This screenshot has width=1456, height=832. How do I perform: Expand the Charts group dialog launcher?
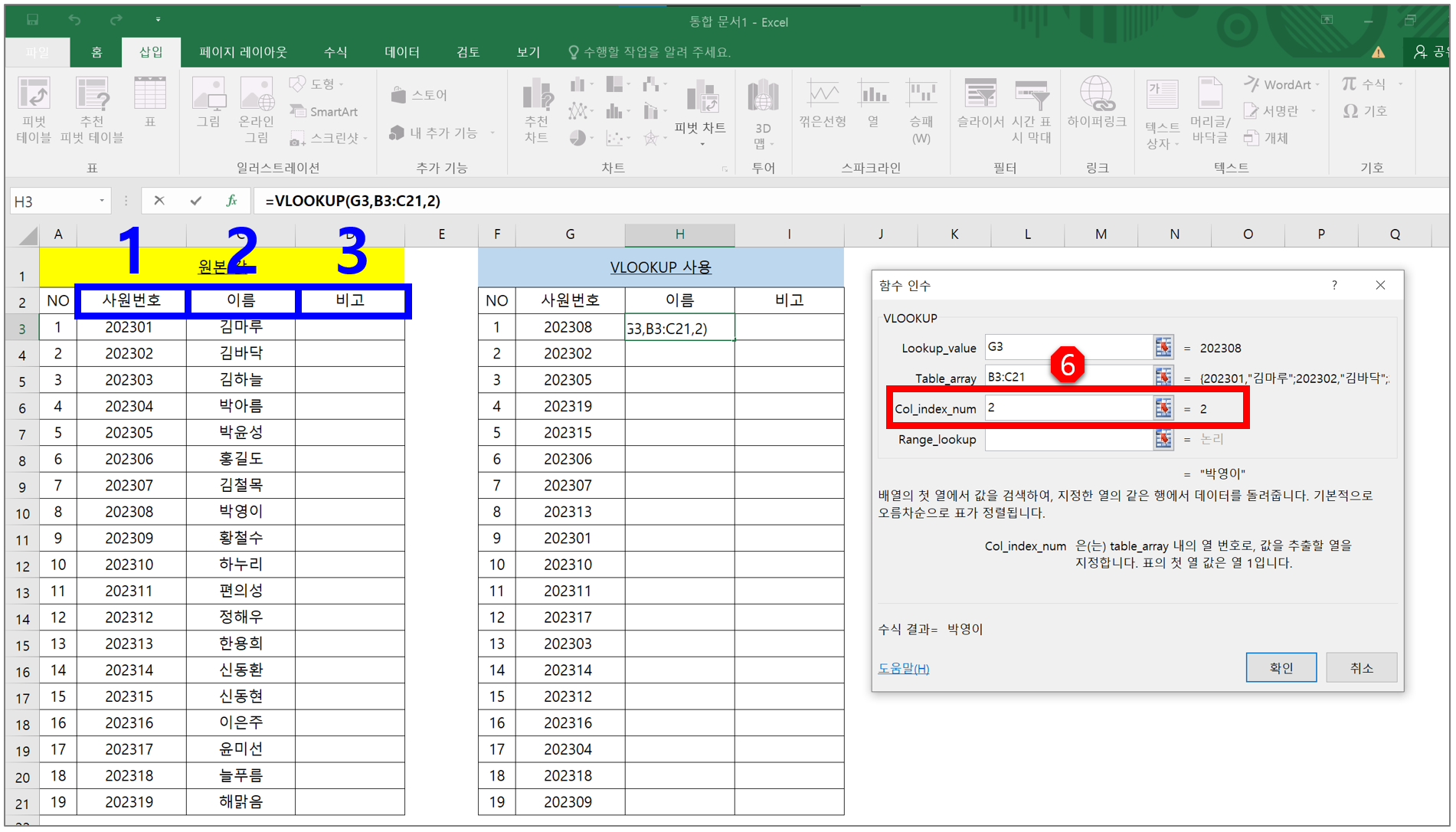724,169
